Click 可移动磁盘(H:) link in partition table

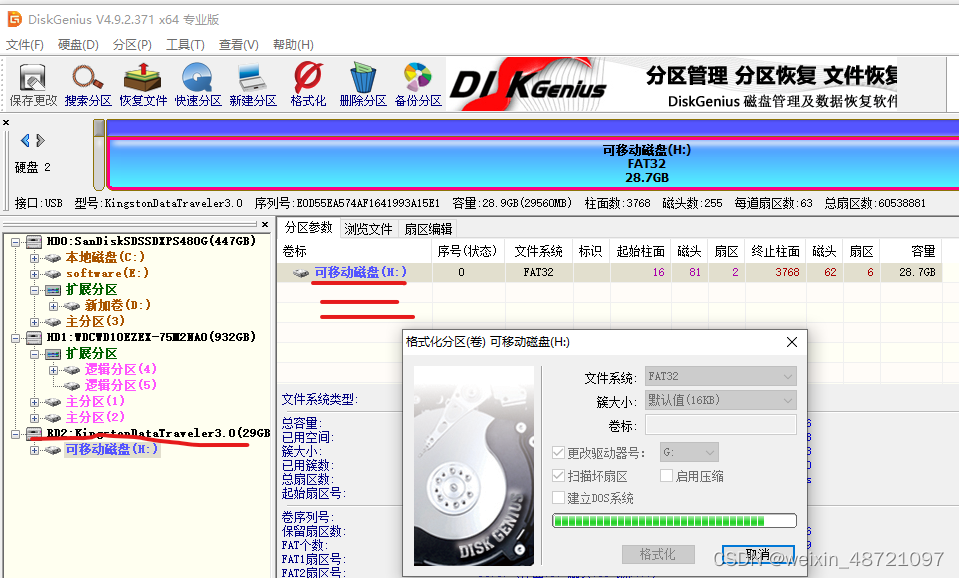coord(360,272)
